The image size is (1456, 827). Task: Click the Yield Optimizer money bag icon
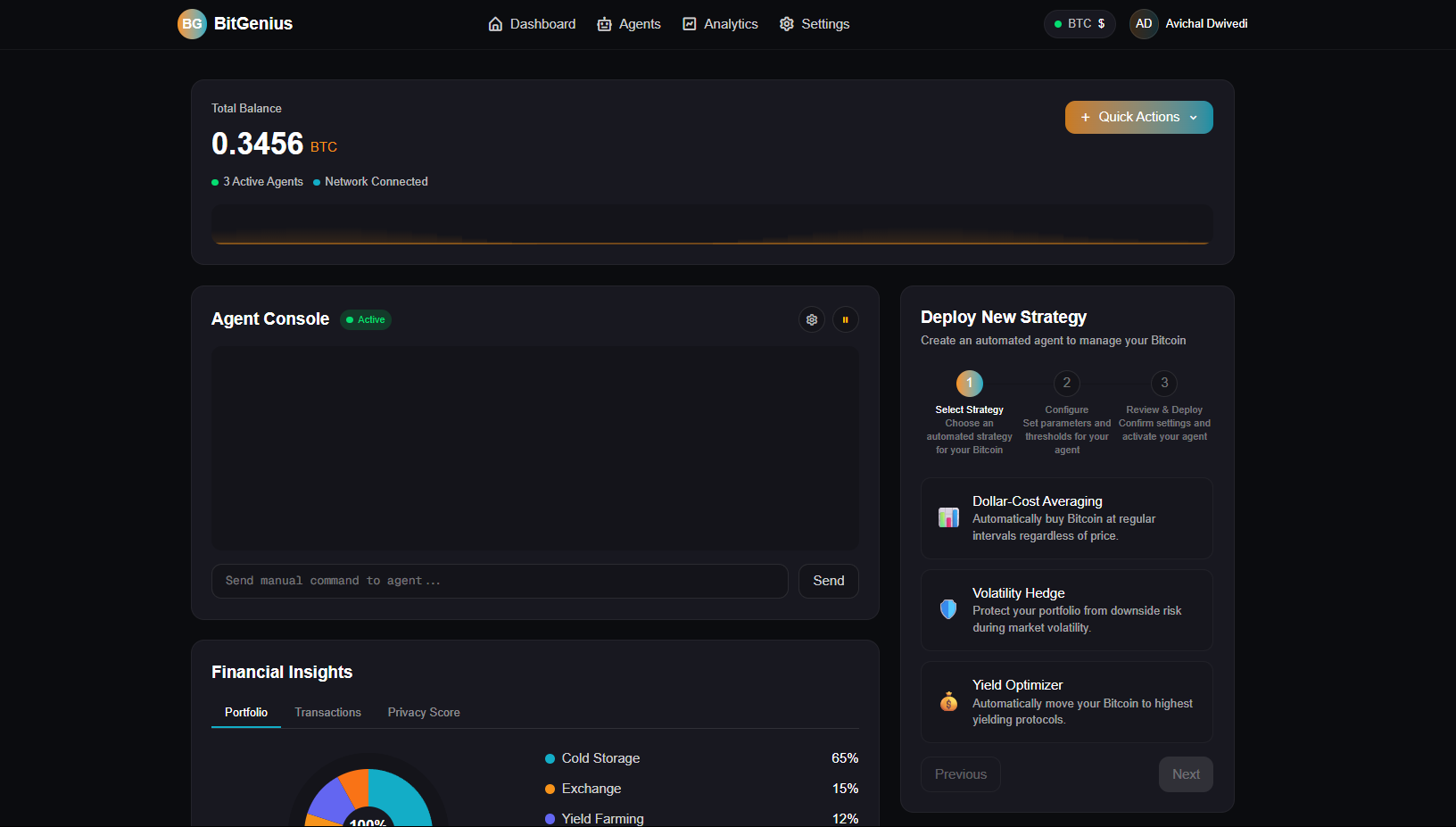948,702
